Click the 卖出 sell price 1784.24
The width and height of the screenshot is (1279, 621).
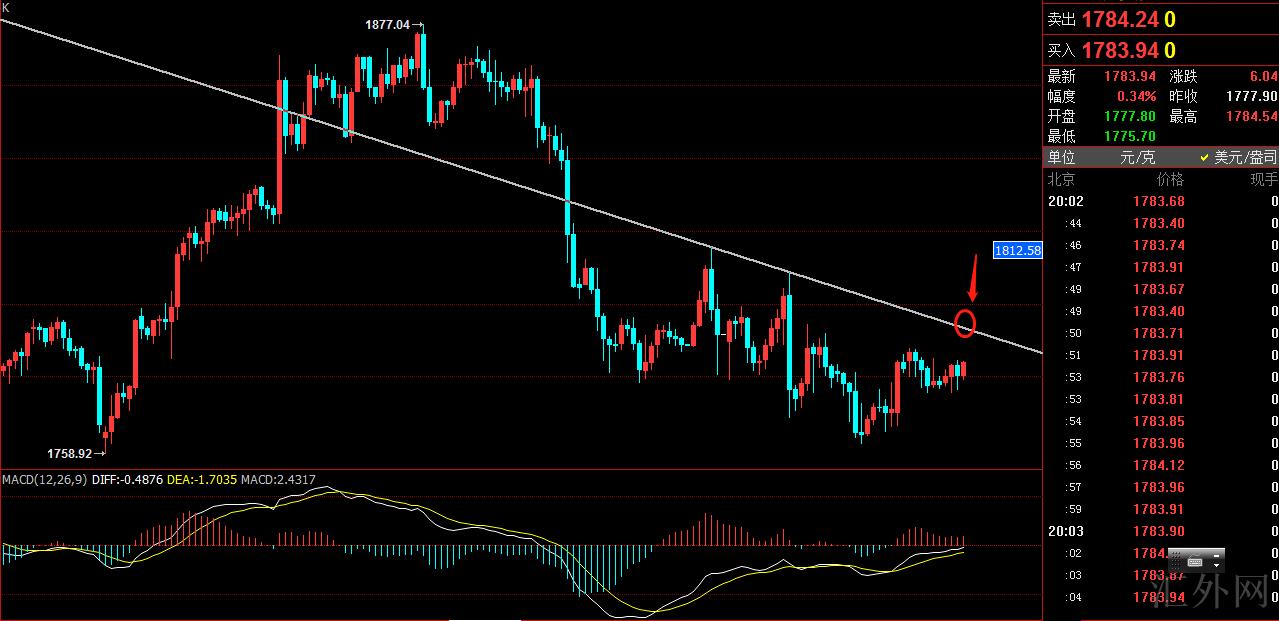[x=1120, y=19]
